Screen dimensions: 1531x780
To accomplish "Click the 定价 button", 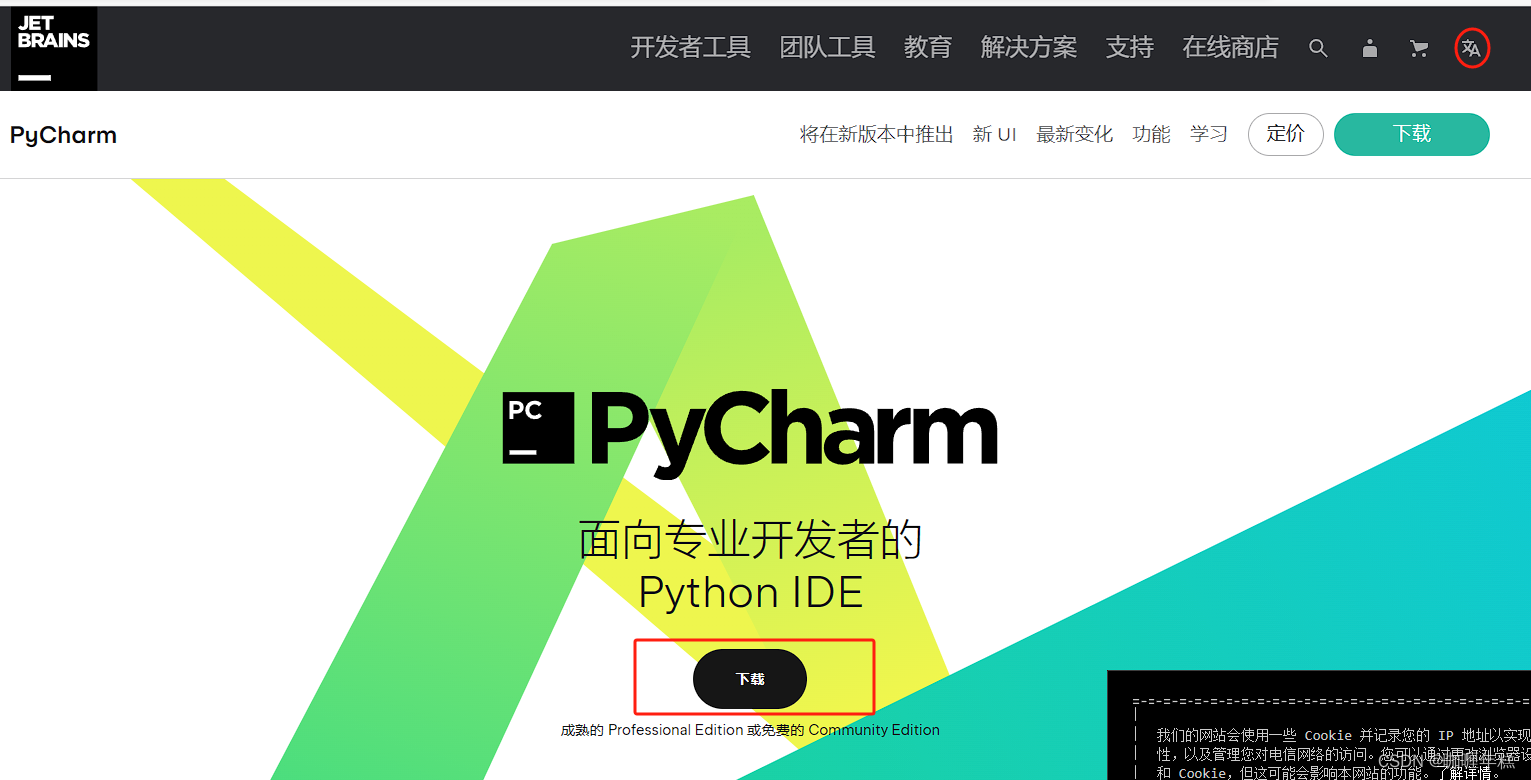I will [1286, 134].
